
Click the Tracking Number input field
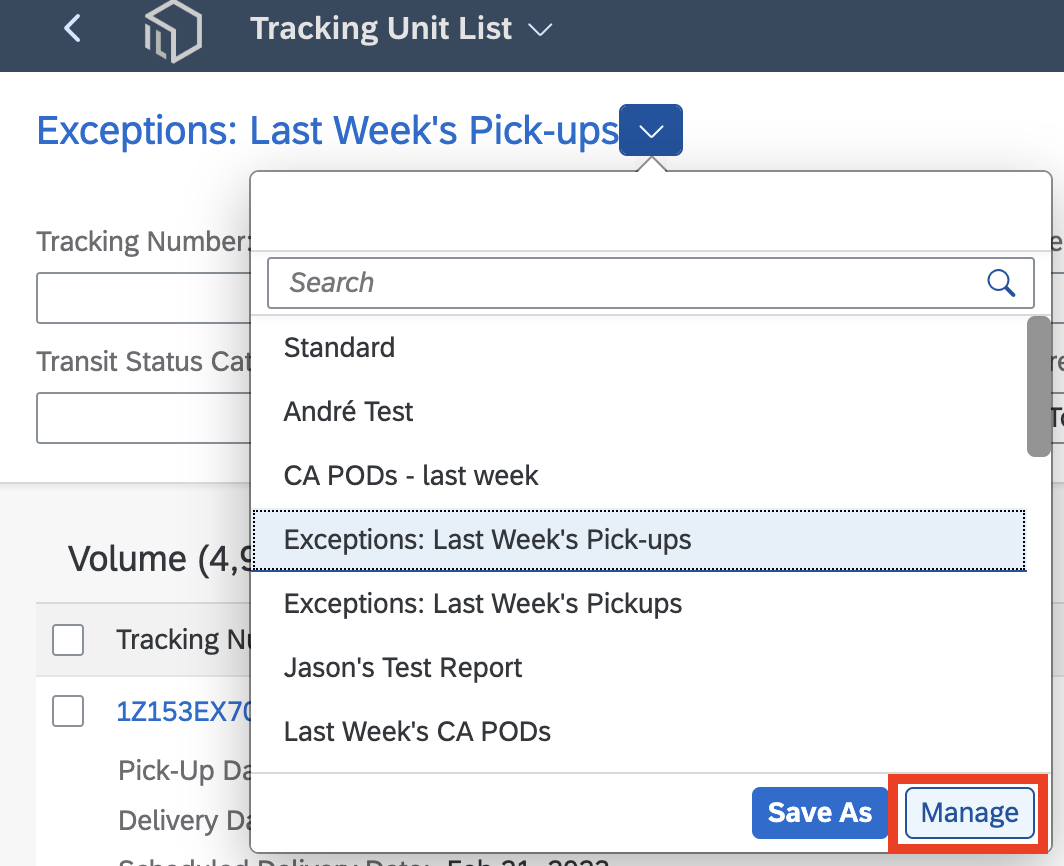(x=144, y=298)
